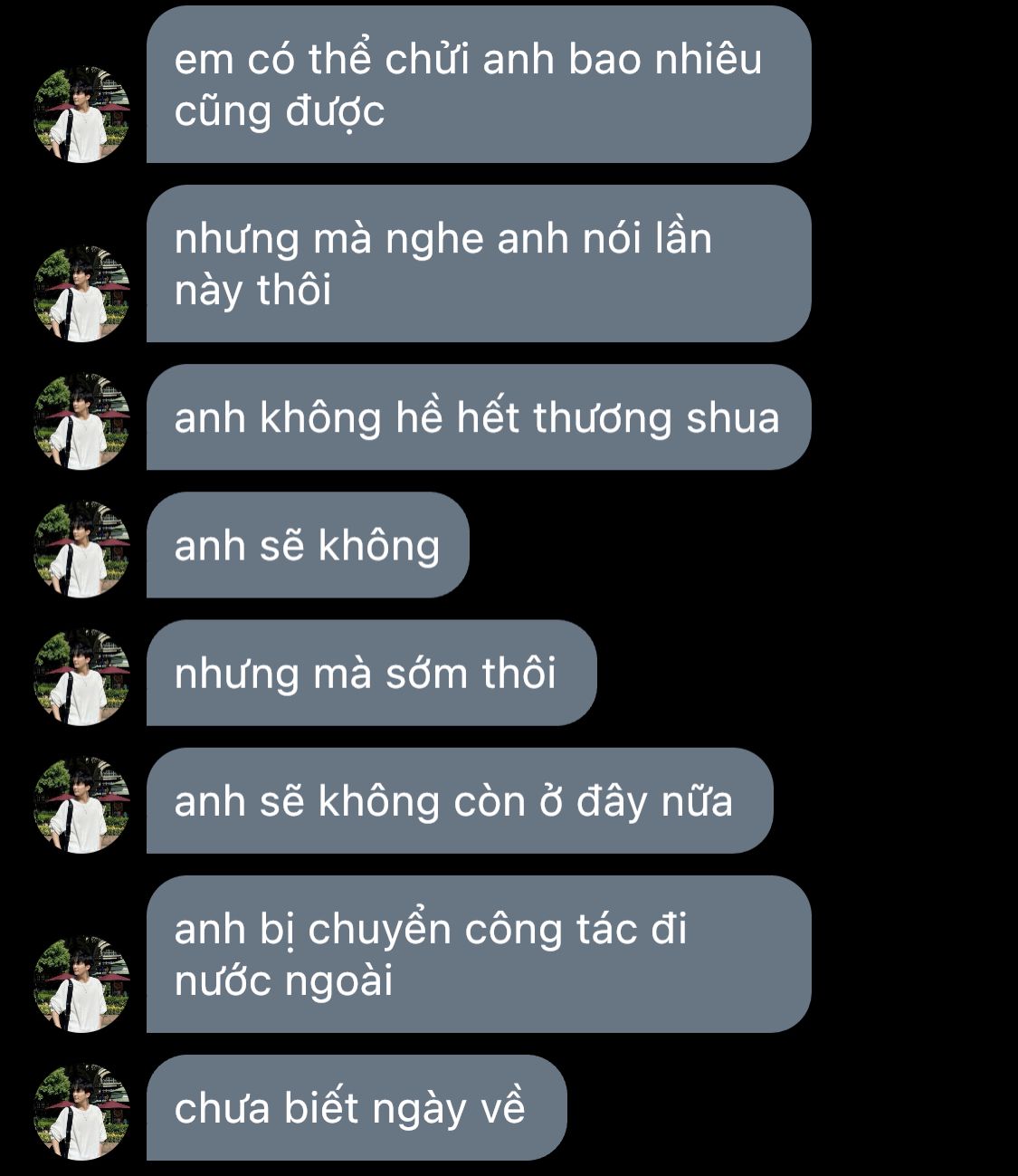Click the "chưa biết ngày về" message
The height and width of the screenshot is (1176, 1018).
[x=357, y=1107]
